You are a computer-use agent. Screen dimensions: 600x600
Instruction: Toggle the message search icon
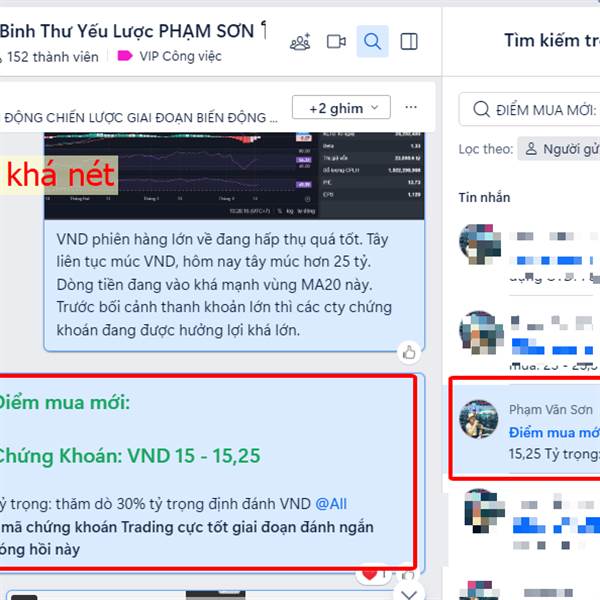[372, 41]
